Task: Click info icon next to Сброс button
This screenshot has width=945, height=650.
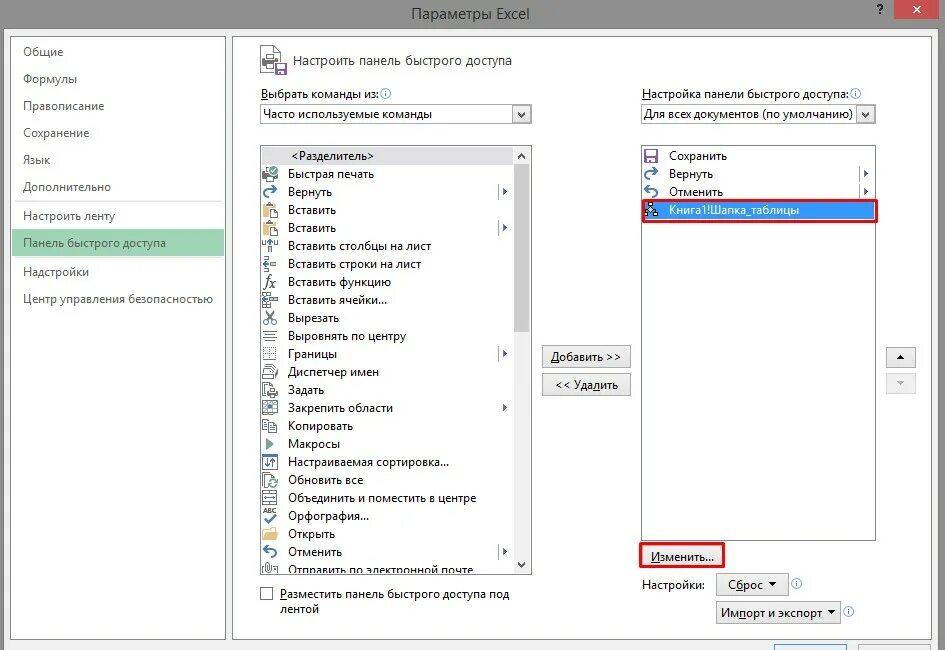Action: tap(796, 583)
